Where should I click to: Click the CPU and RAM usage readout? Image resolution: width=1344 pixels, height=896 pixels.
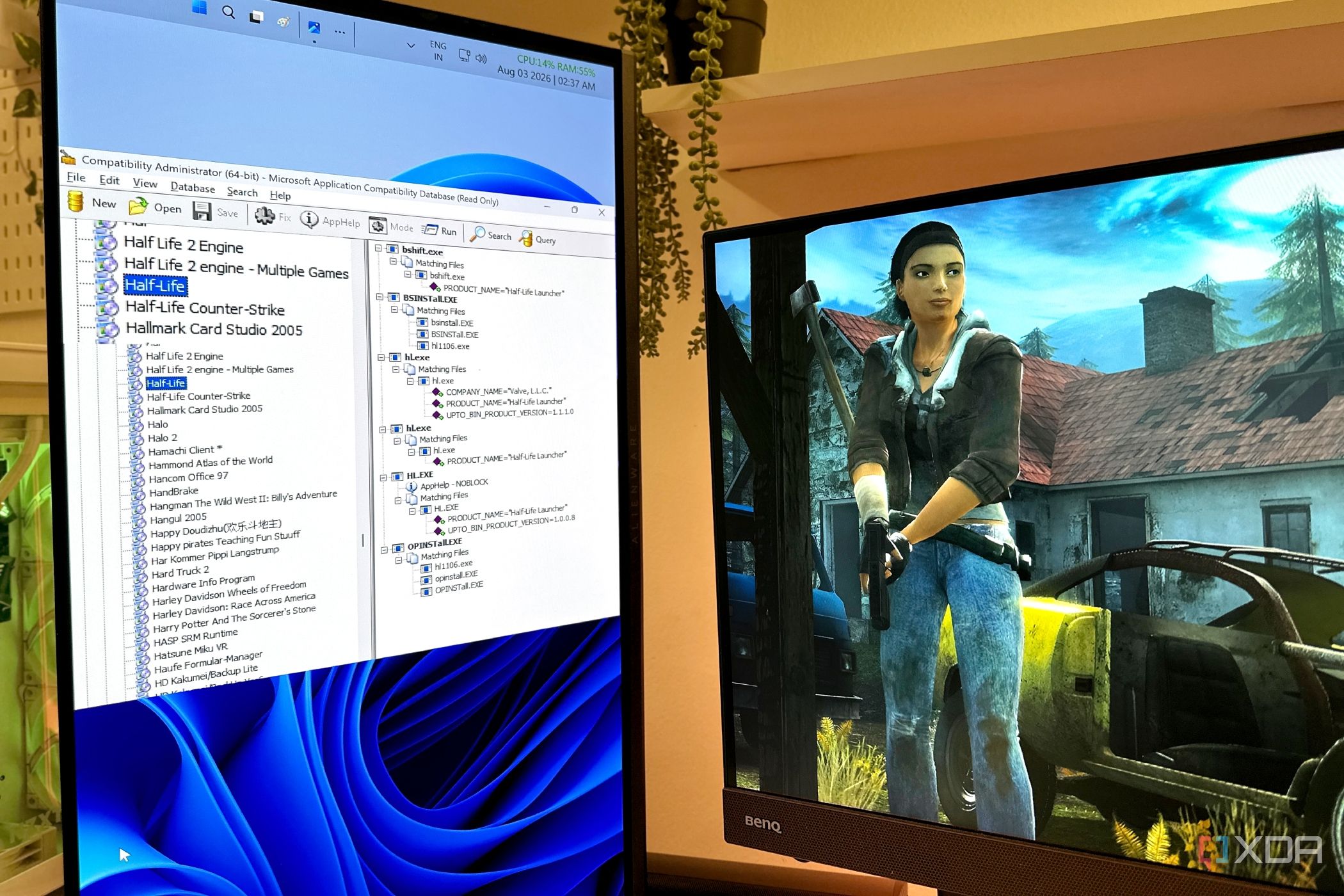tap(556, 65)
